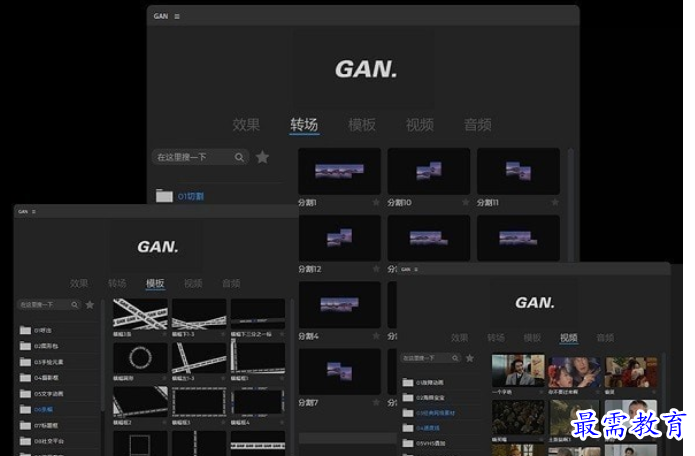The height and width of the screenshot is (456, 695).
Task: Select the 音频 tab in lower-right window
Action: click(605, 338)
